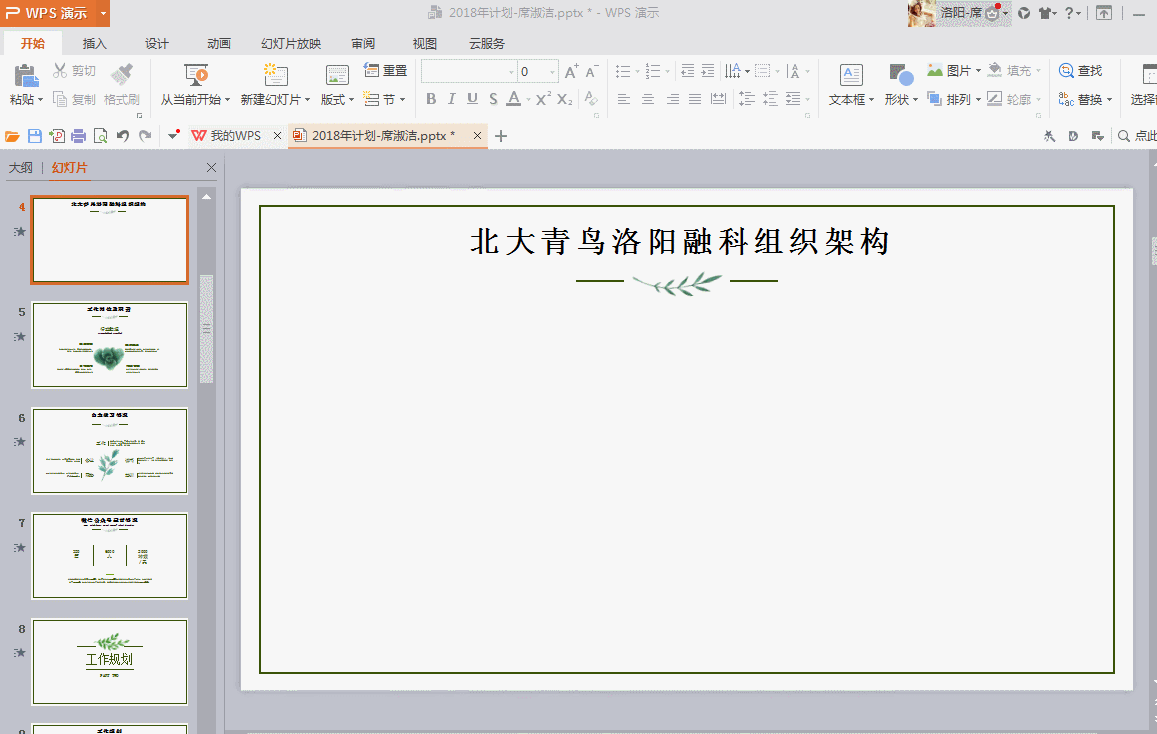Add a new document tab with plus
Screen dimensions: 1157x734
pos(501,136)
